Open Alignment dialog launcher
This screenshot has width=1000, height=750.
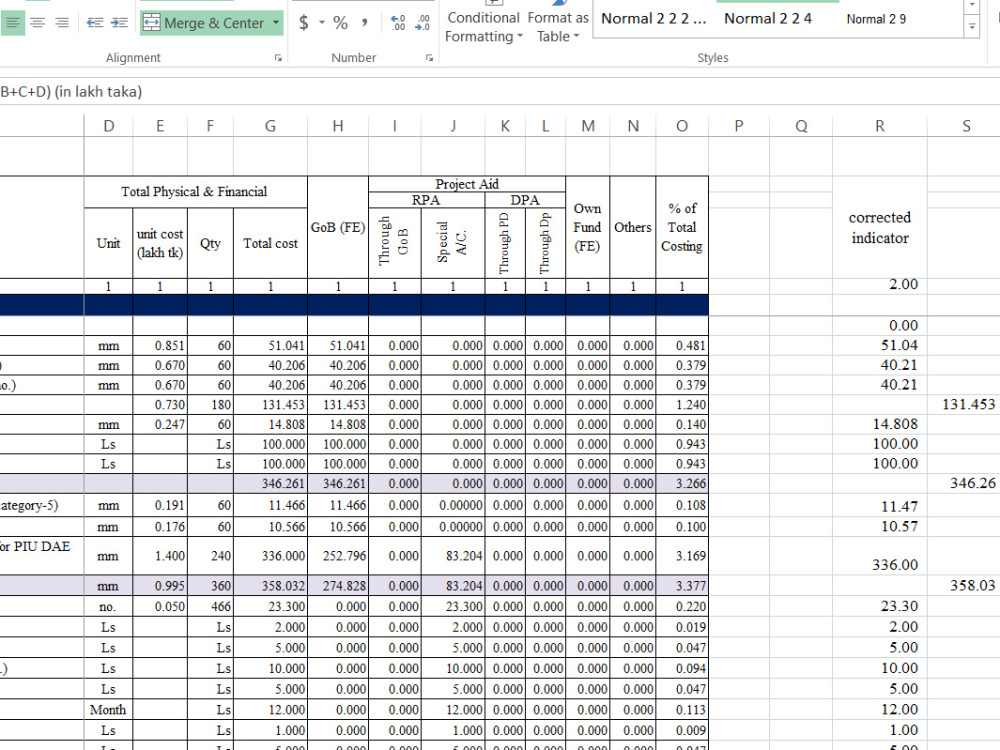[x=278, y=57]
